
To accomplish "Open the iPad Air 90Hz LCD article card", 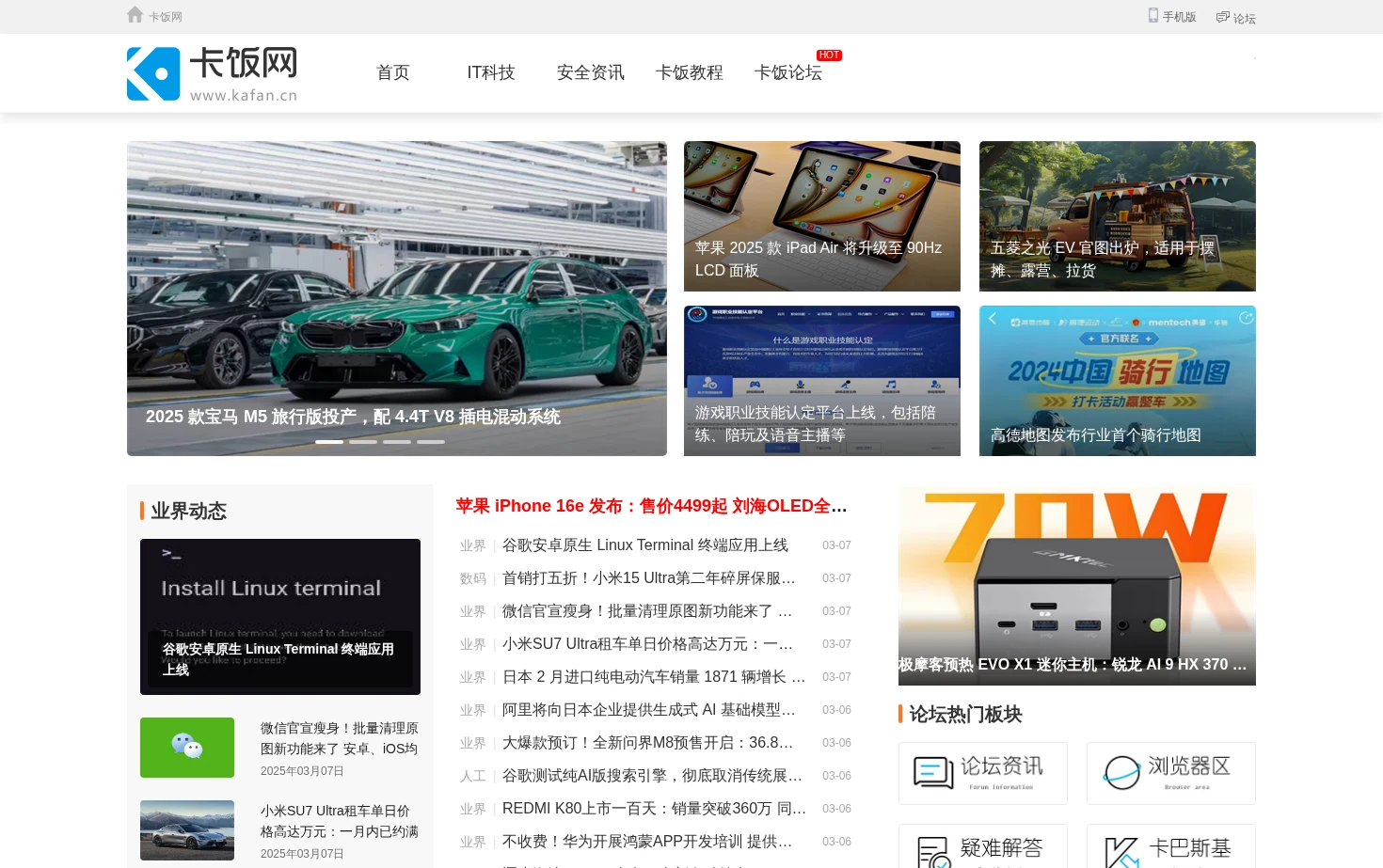I will point(822,216).
